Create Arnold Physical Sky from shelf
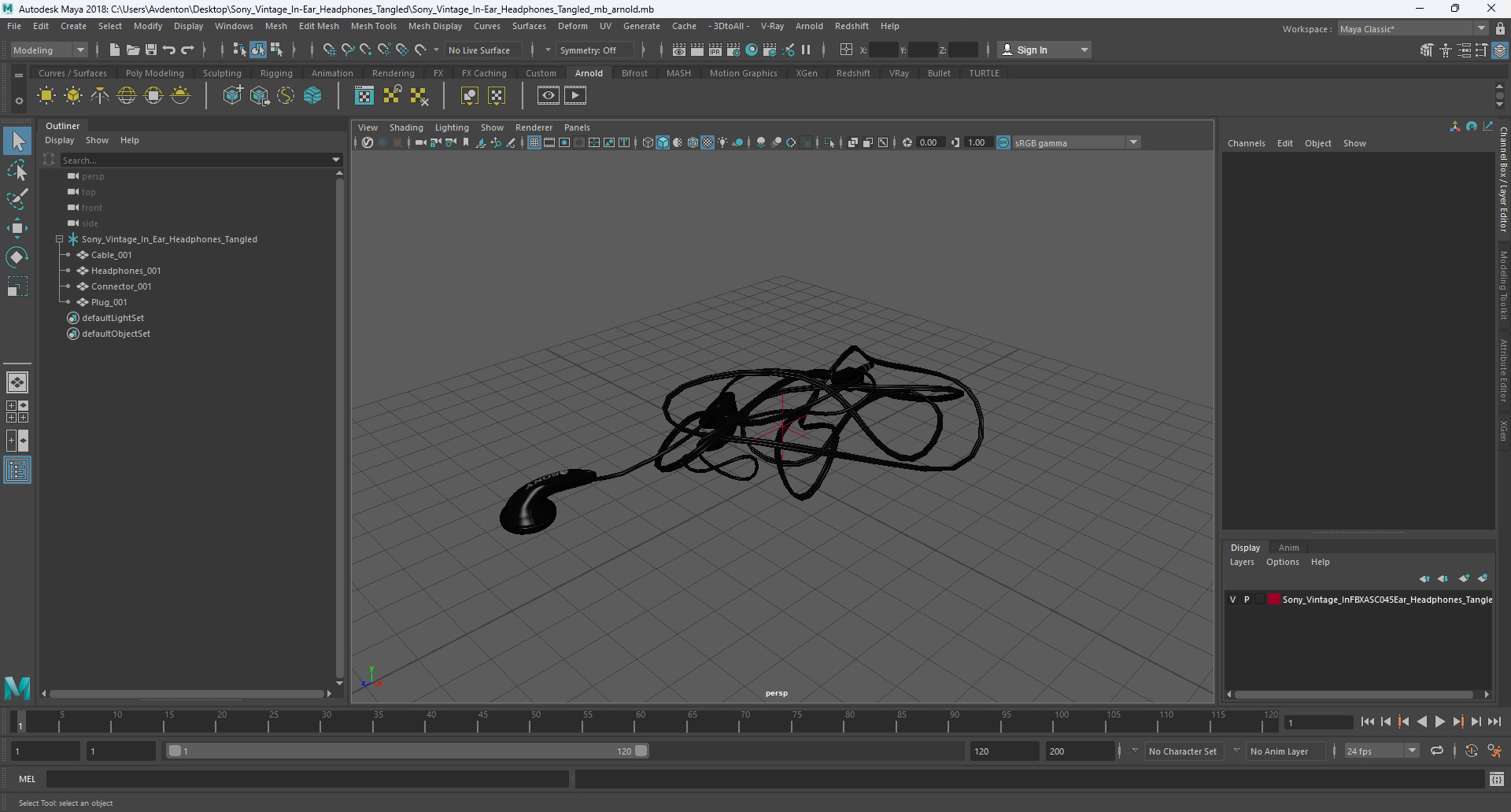 tap(180, 96)
